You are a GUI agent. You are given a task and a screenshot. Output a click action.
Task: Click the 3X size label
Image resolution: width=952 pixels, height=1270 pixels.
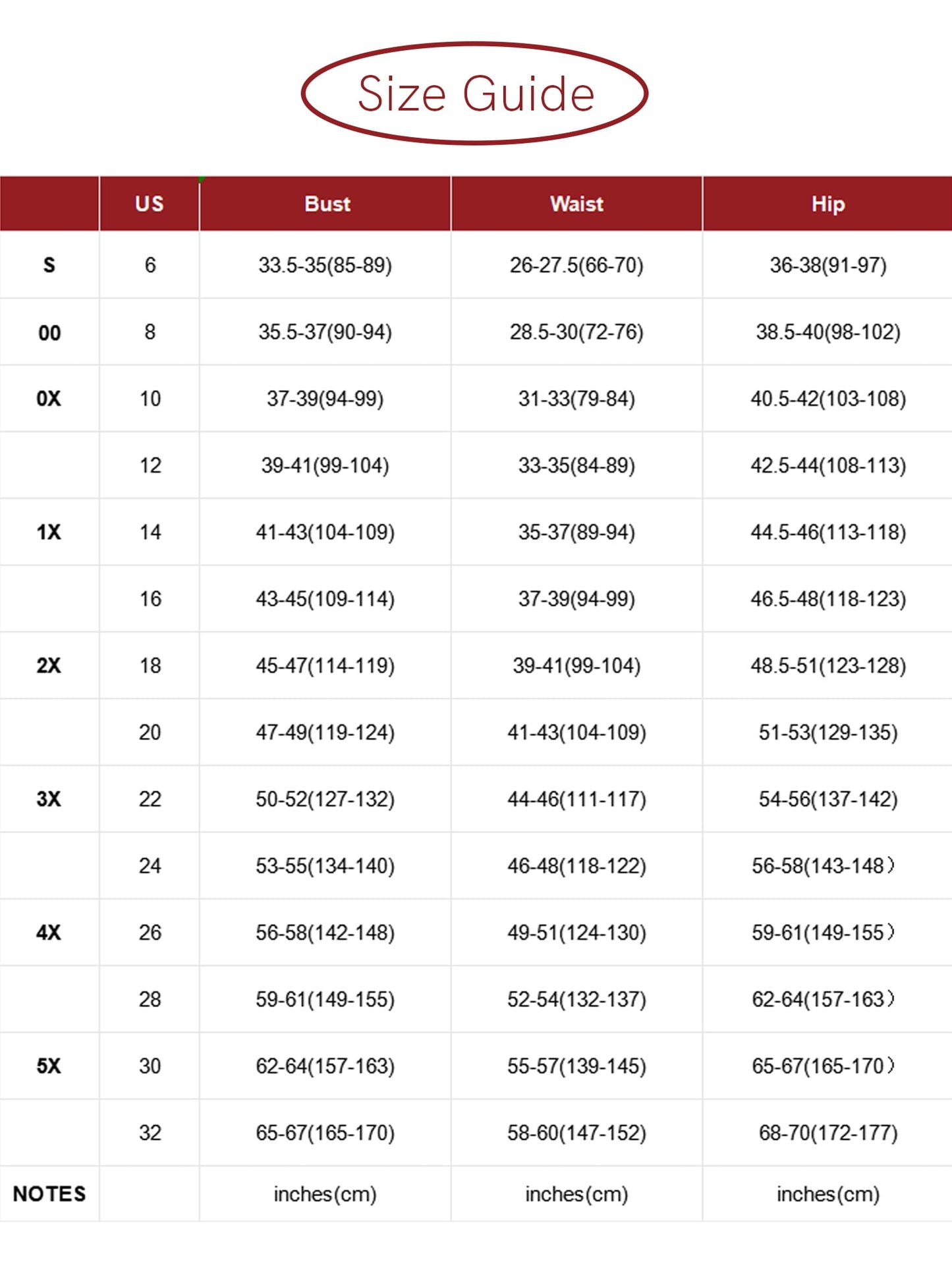[x=49, y=799]
